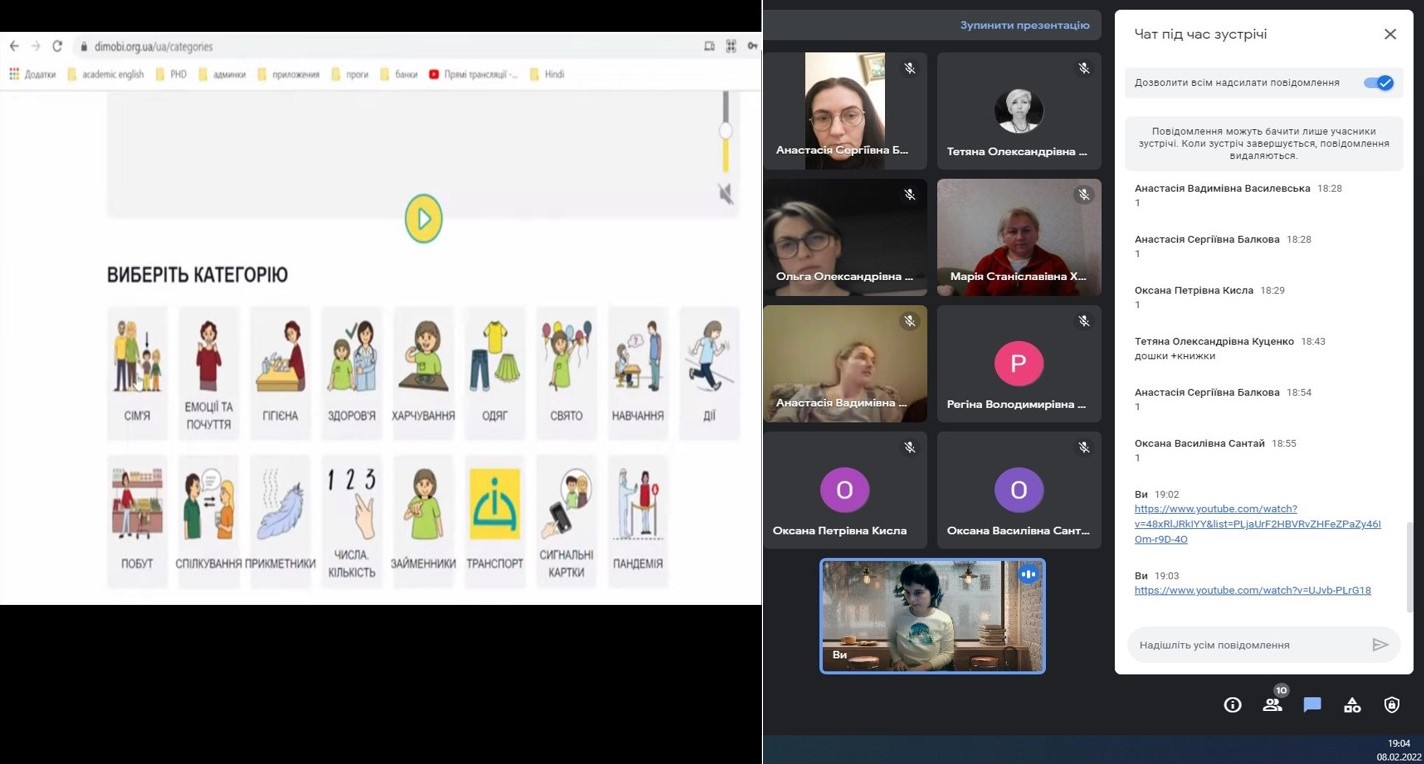Select the 'ТРАНСПОРТ' category card
The height and width of the screenshot is (764, 1424).
(494, 520)
